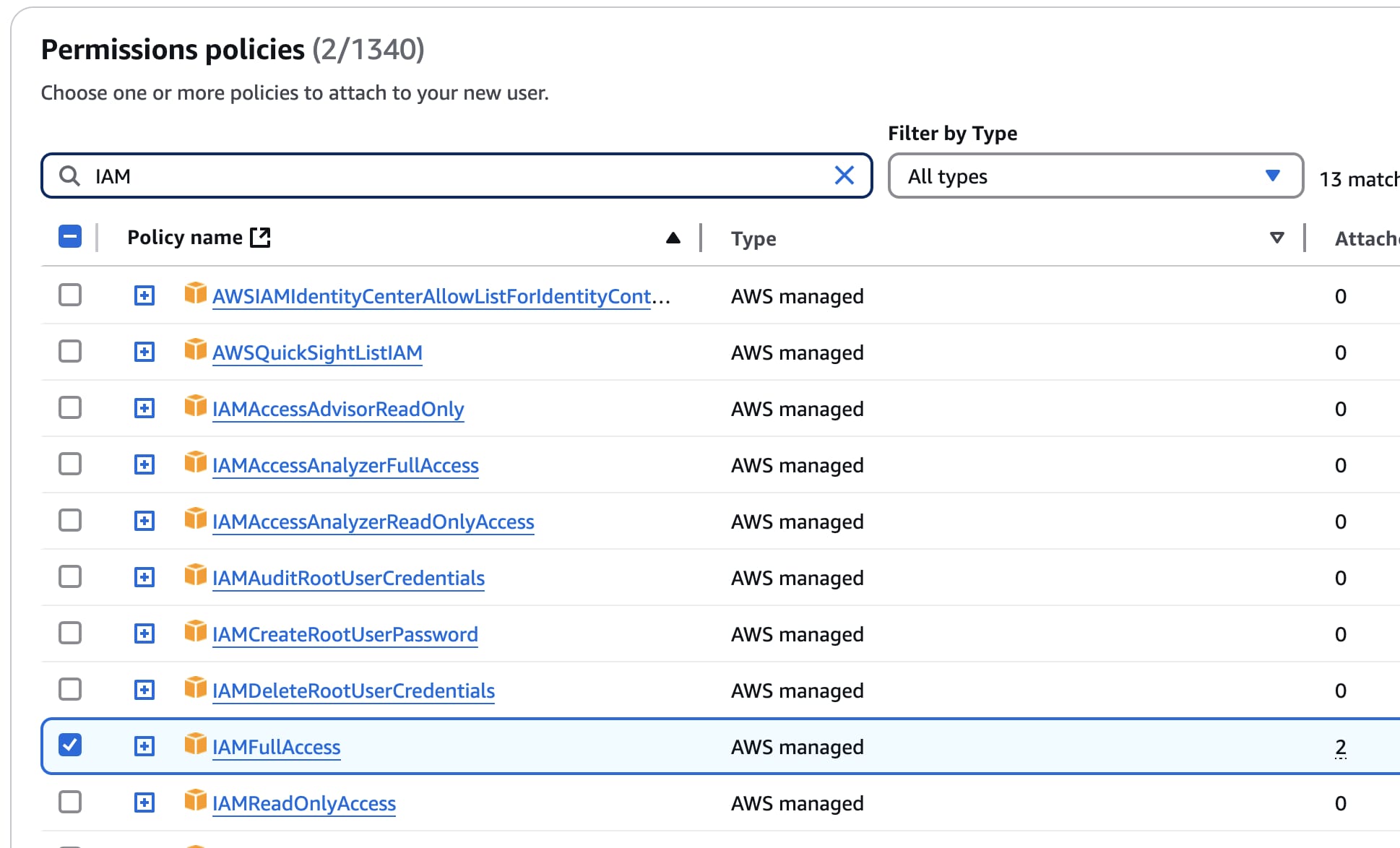Click the Policy name column header
This screenshot has height=848, width=1400.
click(185, 237)
